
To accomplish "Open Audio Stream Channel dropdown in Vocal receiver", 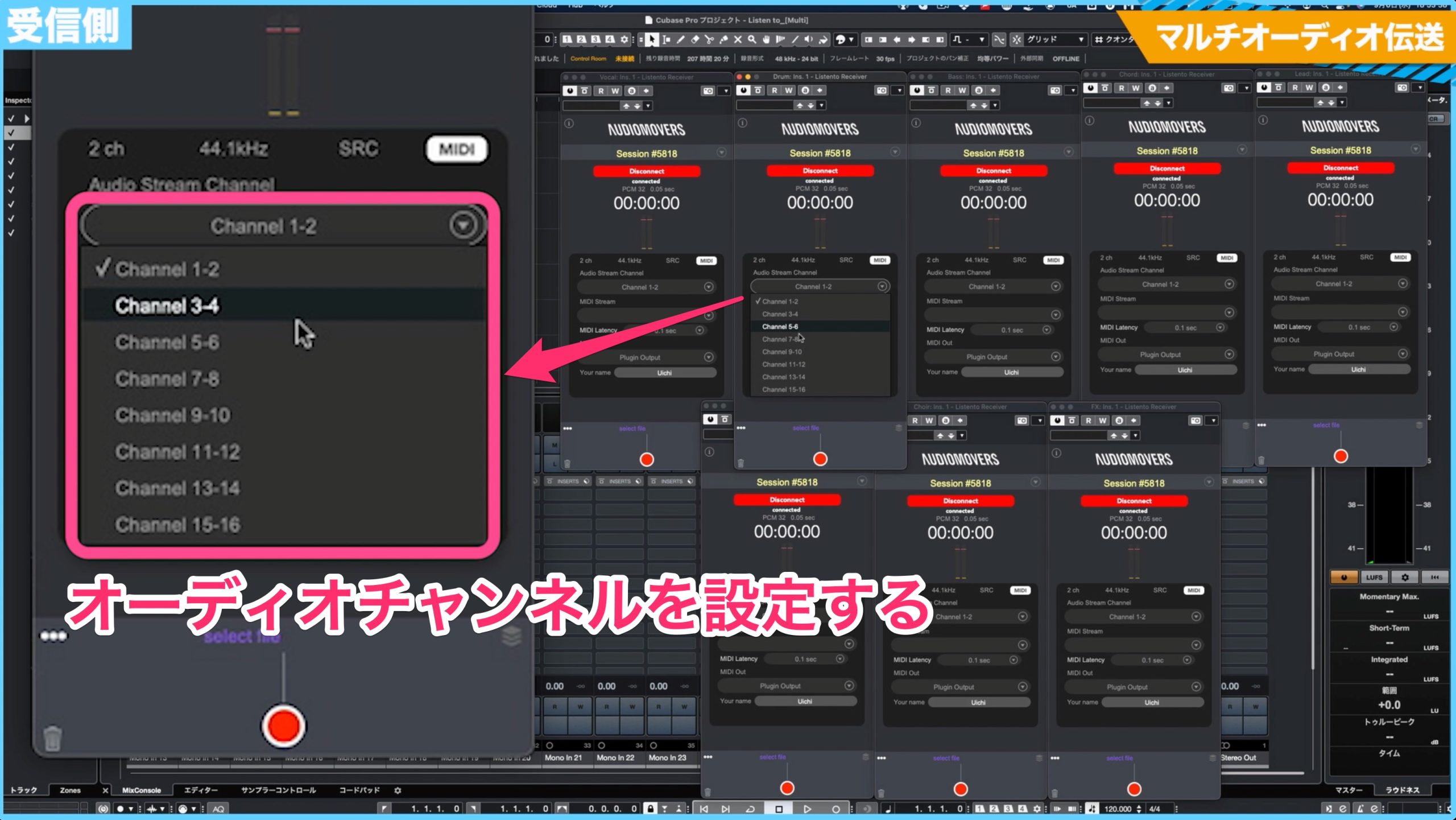I will pyautogui.click(x=647, y=287).
